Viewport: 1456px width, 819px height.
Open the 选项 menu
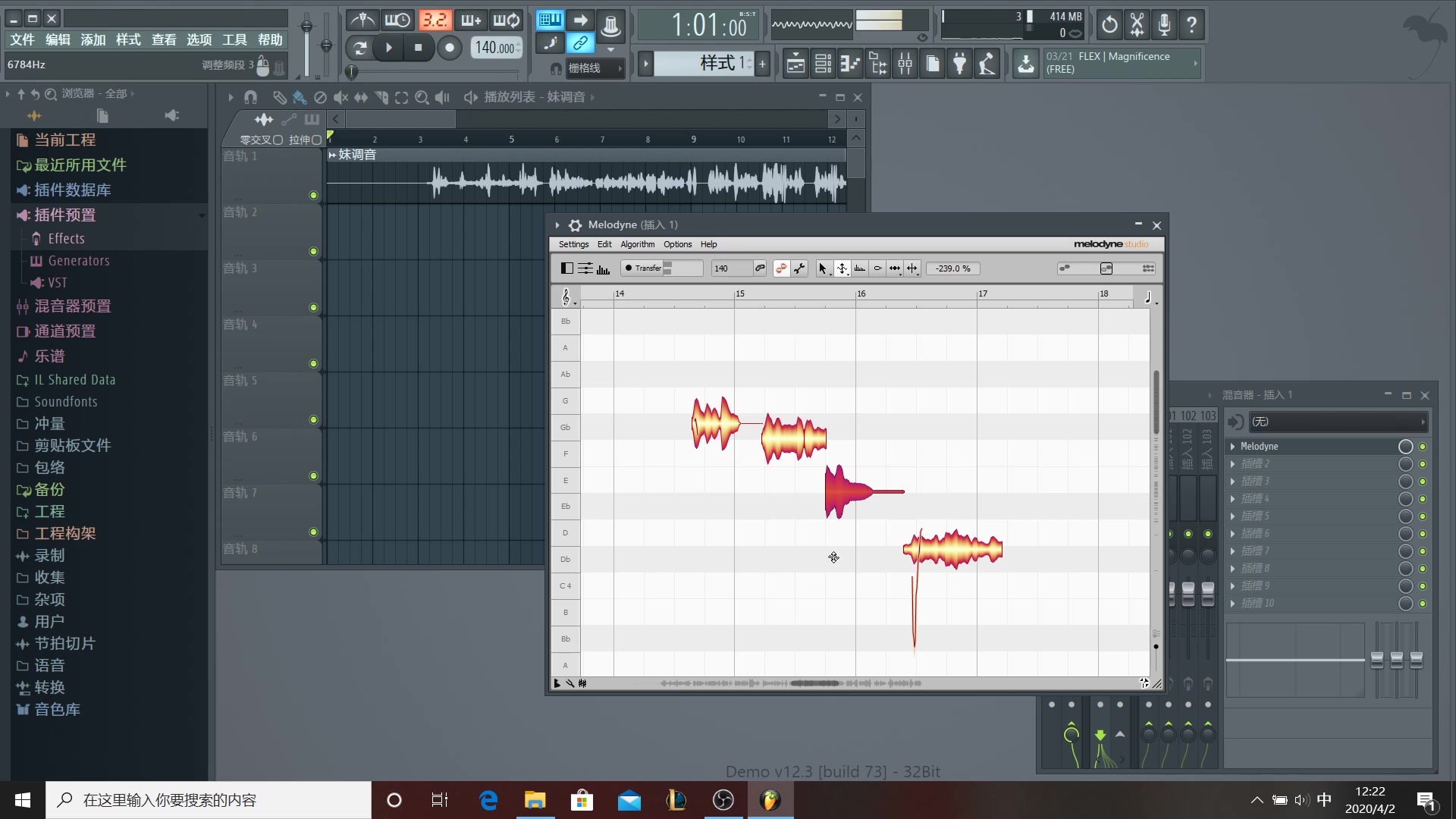pyautogui.click(x=199, y=39)
